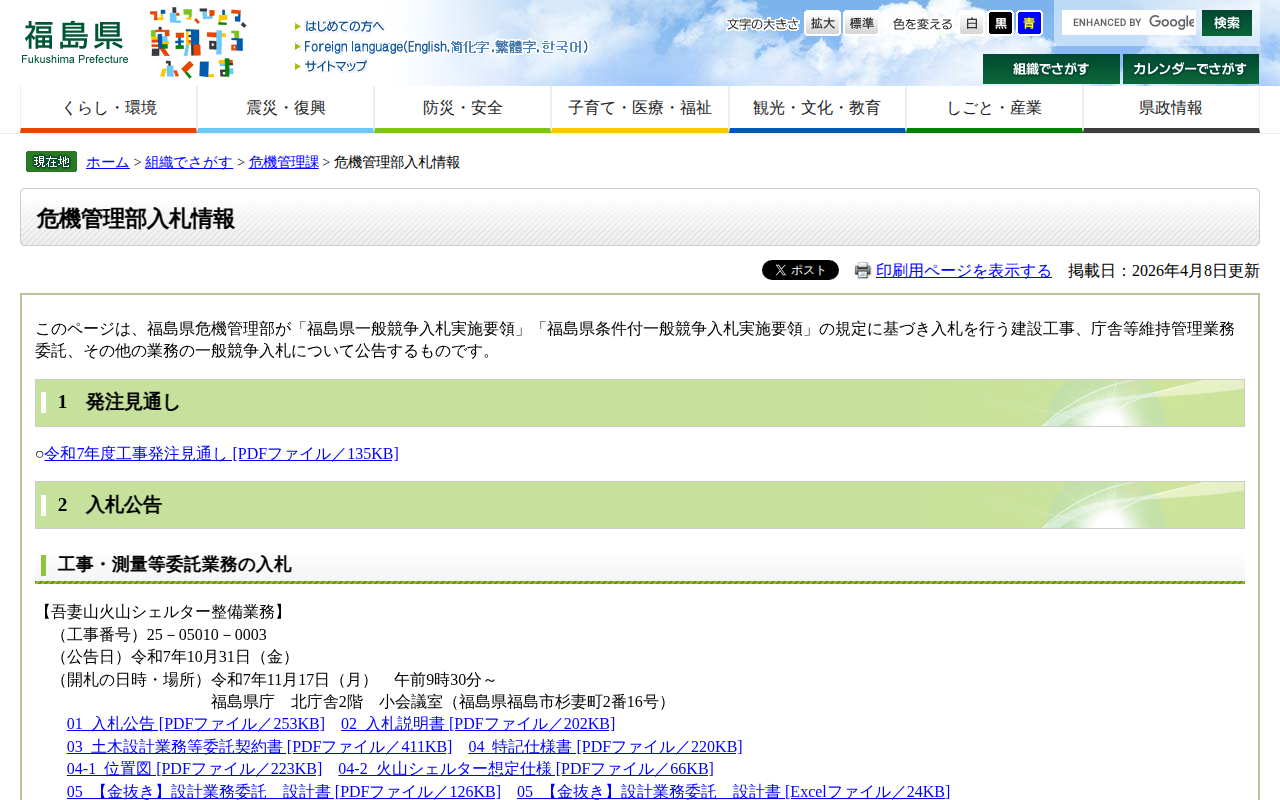Open the サイトマップ link
1280x800 pixels.
331,67
